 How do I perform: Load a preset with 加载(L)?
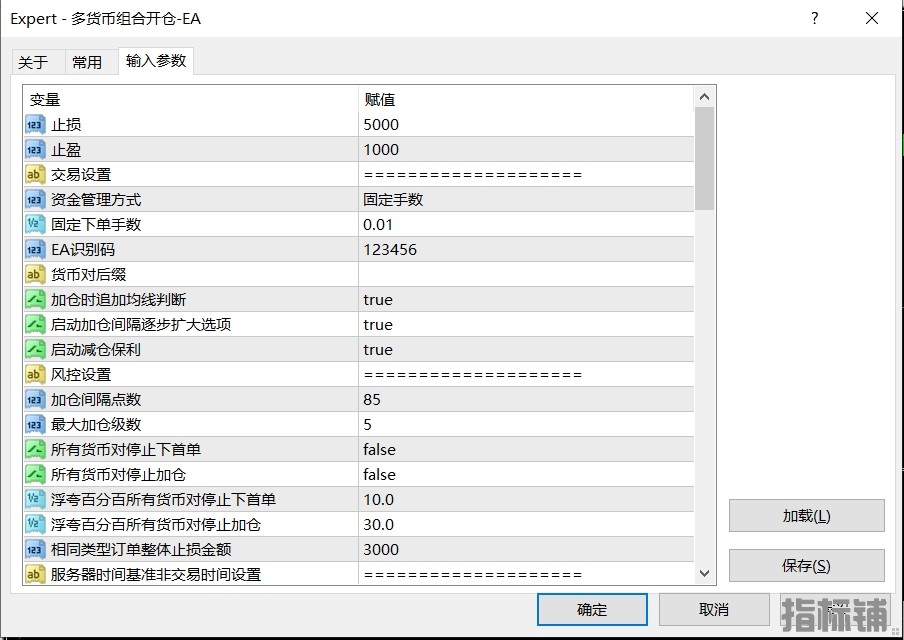click(807, 515)
